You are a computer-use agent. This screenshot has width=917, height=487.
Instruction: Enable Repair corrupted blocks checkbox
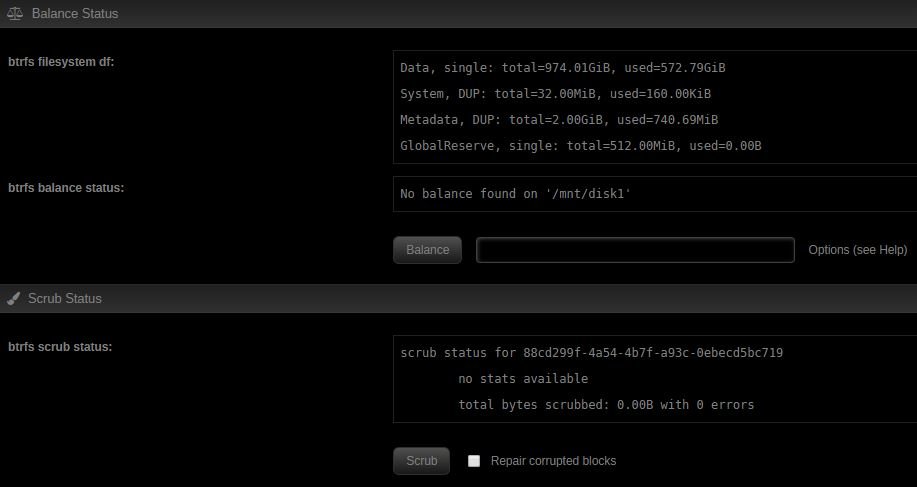coord(474,461)
